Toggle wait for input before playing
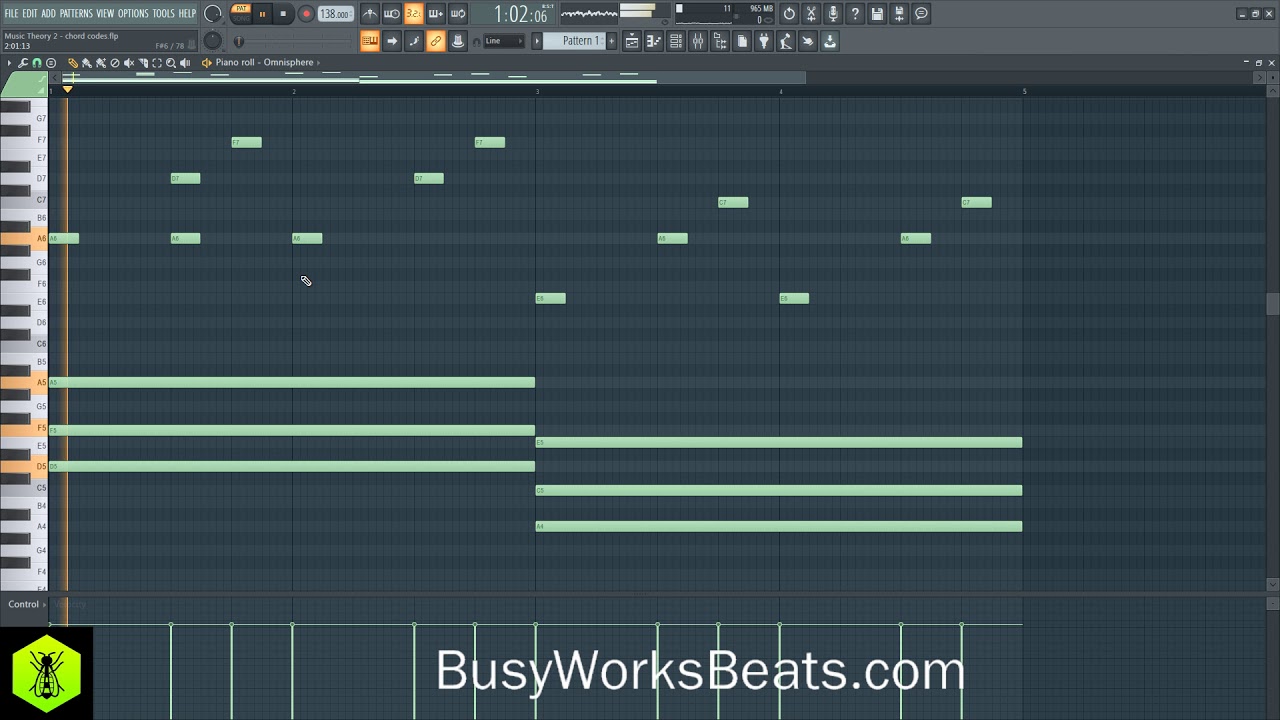 [x=392, y=14]
